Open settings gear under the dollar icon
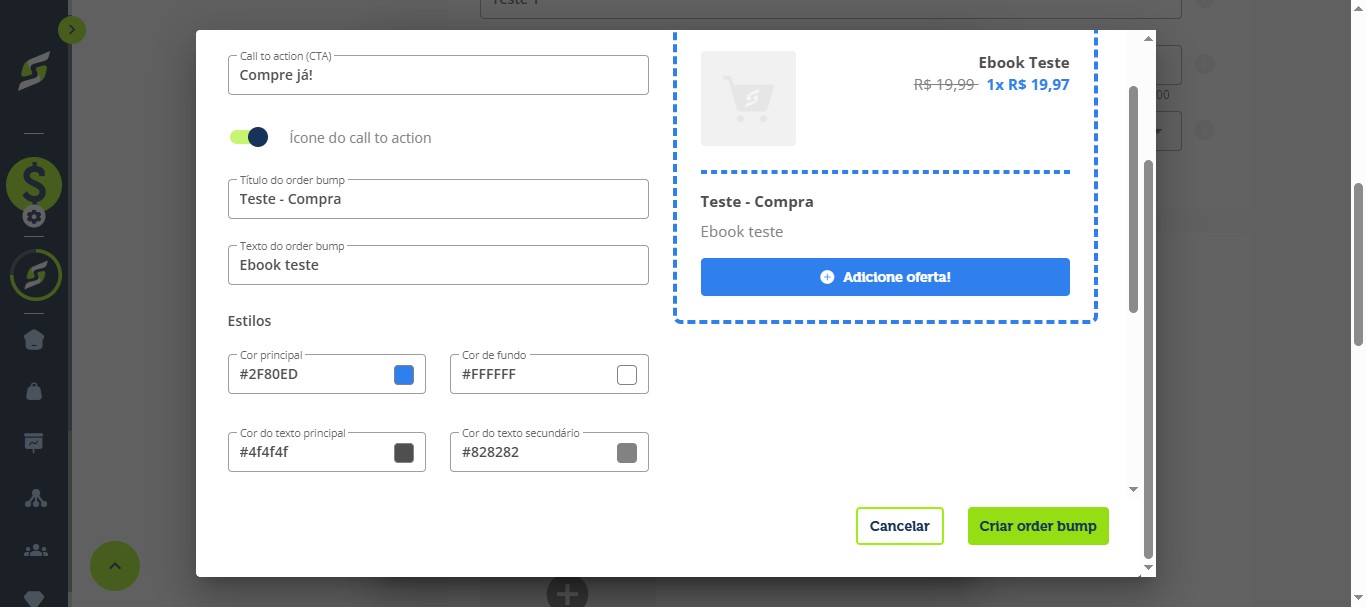 [x=34, y=217]
